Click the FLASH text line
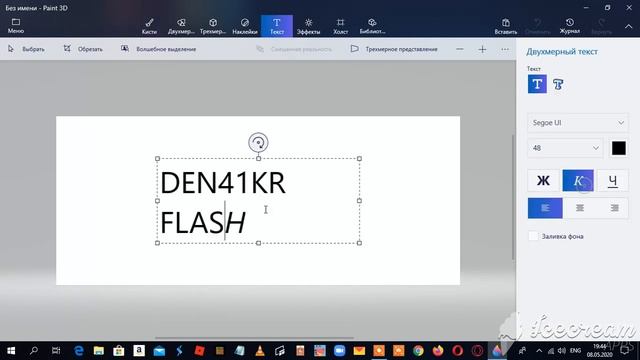The image size is (640, 360). pyautogui.click(x=203, y=222)
